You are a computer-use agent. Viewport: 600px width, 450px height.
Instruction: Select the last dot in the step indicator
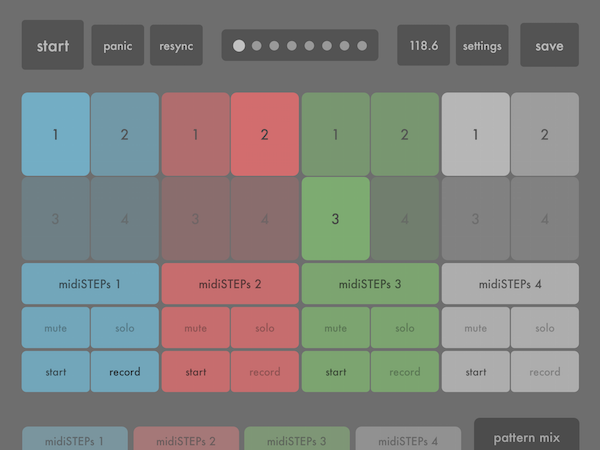[362, 46]
